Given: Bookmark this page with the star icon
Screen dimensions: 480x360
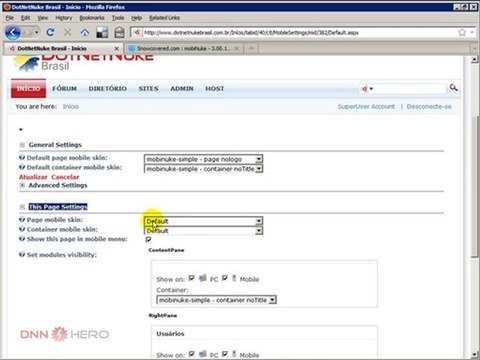Looking at the screenshot, I should pyautogui.click(x=462, y=32).
